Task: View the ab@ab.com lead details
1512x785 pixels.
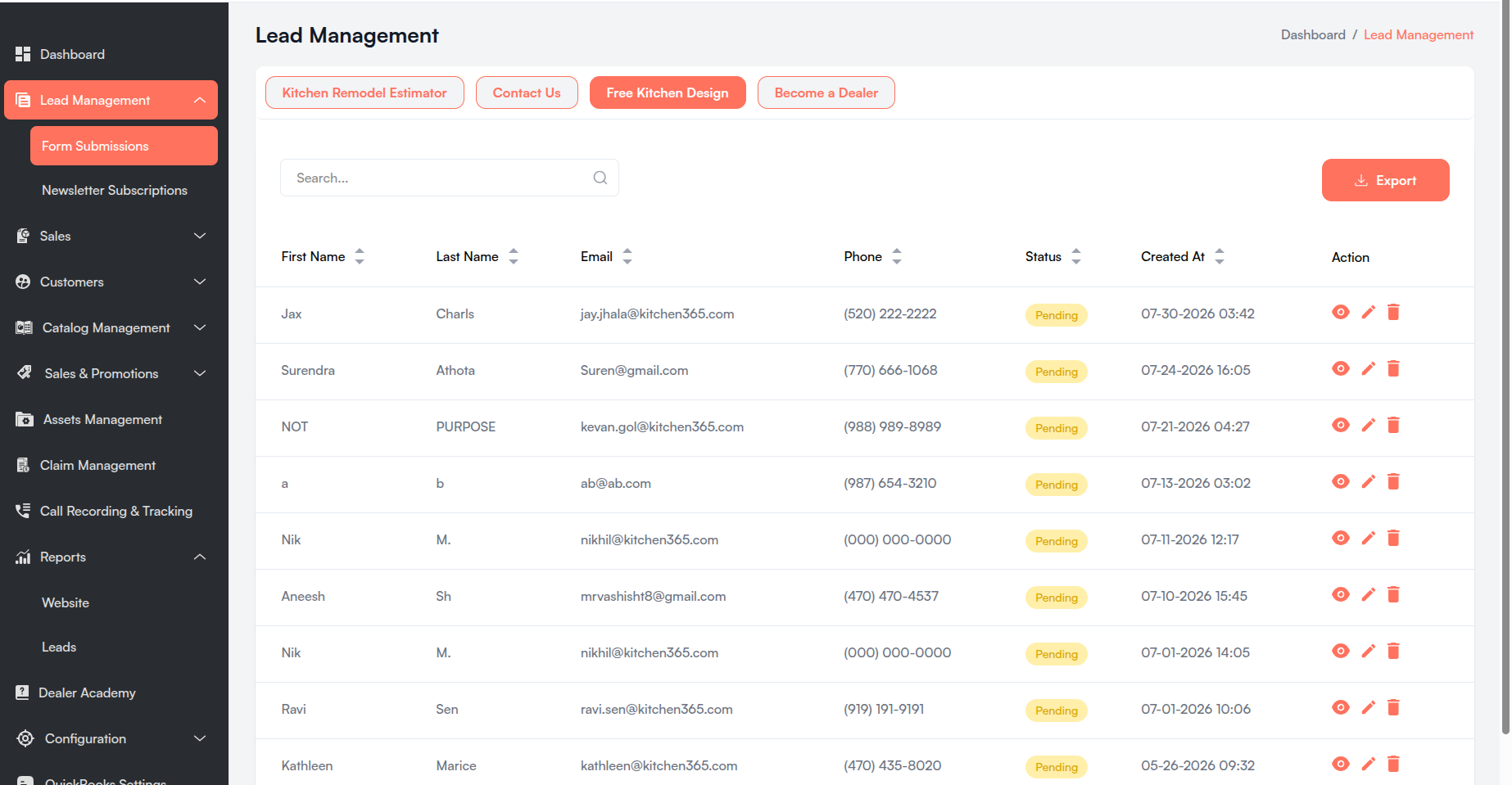Action: click(1341, 481)
